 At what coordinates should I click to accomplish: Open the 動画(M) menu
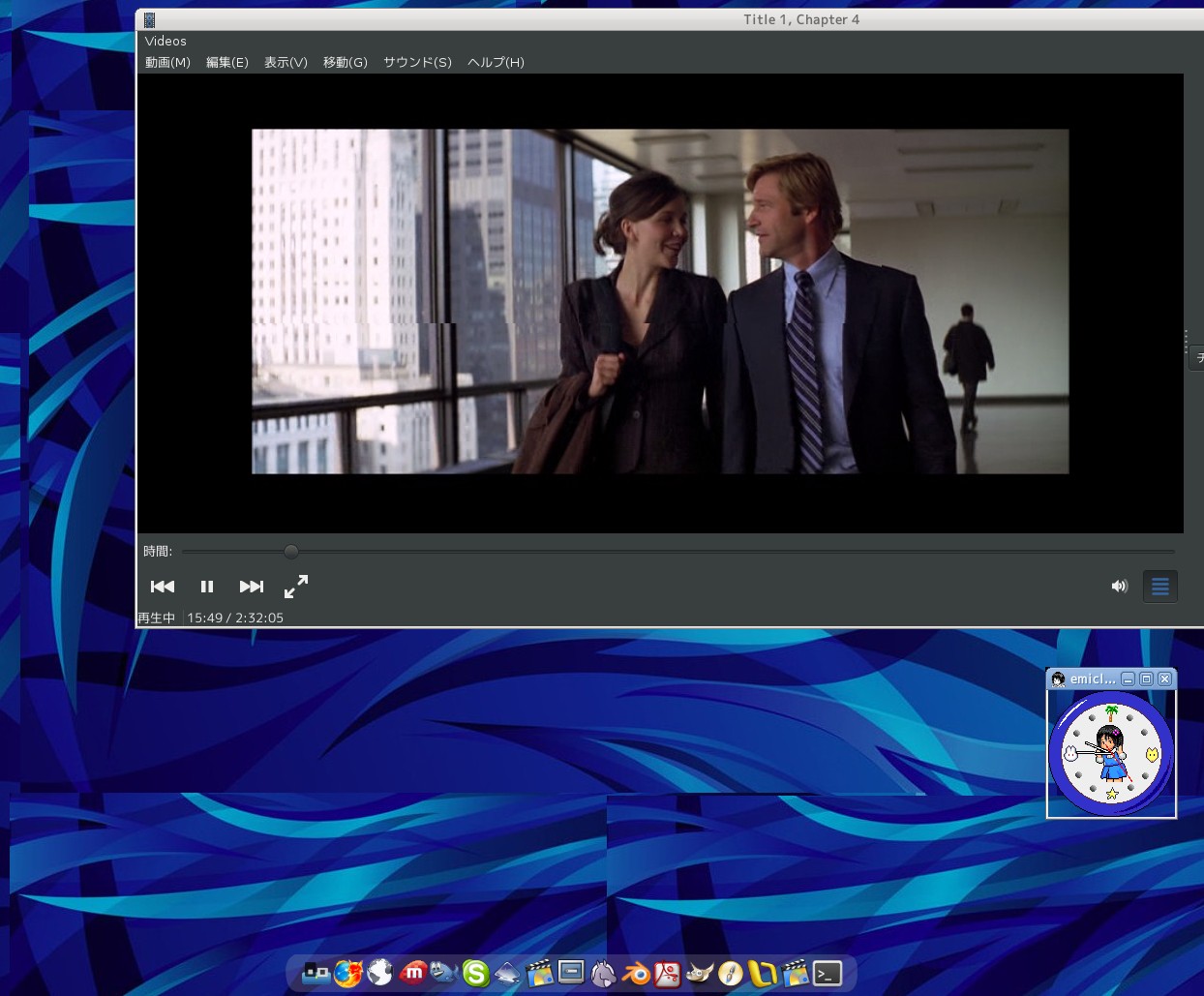(167, 62)
